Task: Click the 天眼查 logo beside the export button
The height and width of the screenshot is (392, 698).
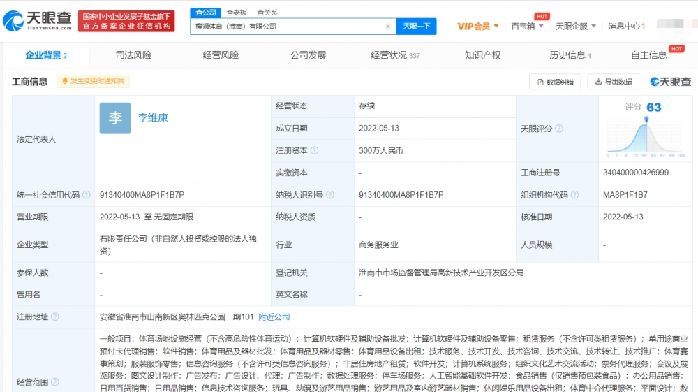Action: (x=670, y=82)
